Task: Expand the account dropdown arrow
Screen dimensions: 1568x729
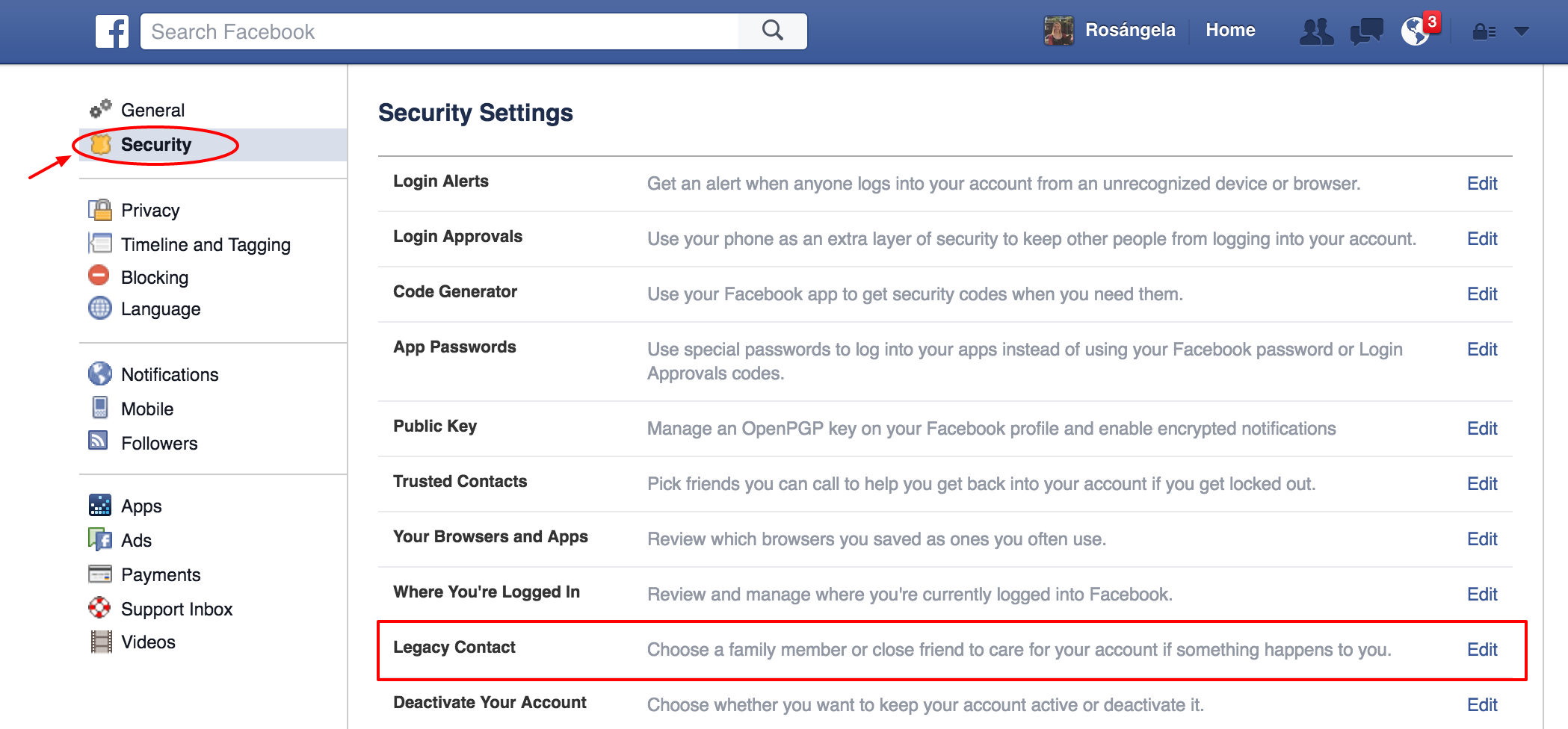Action: (1522, 31)
